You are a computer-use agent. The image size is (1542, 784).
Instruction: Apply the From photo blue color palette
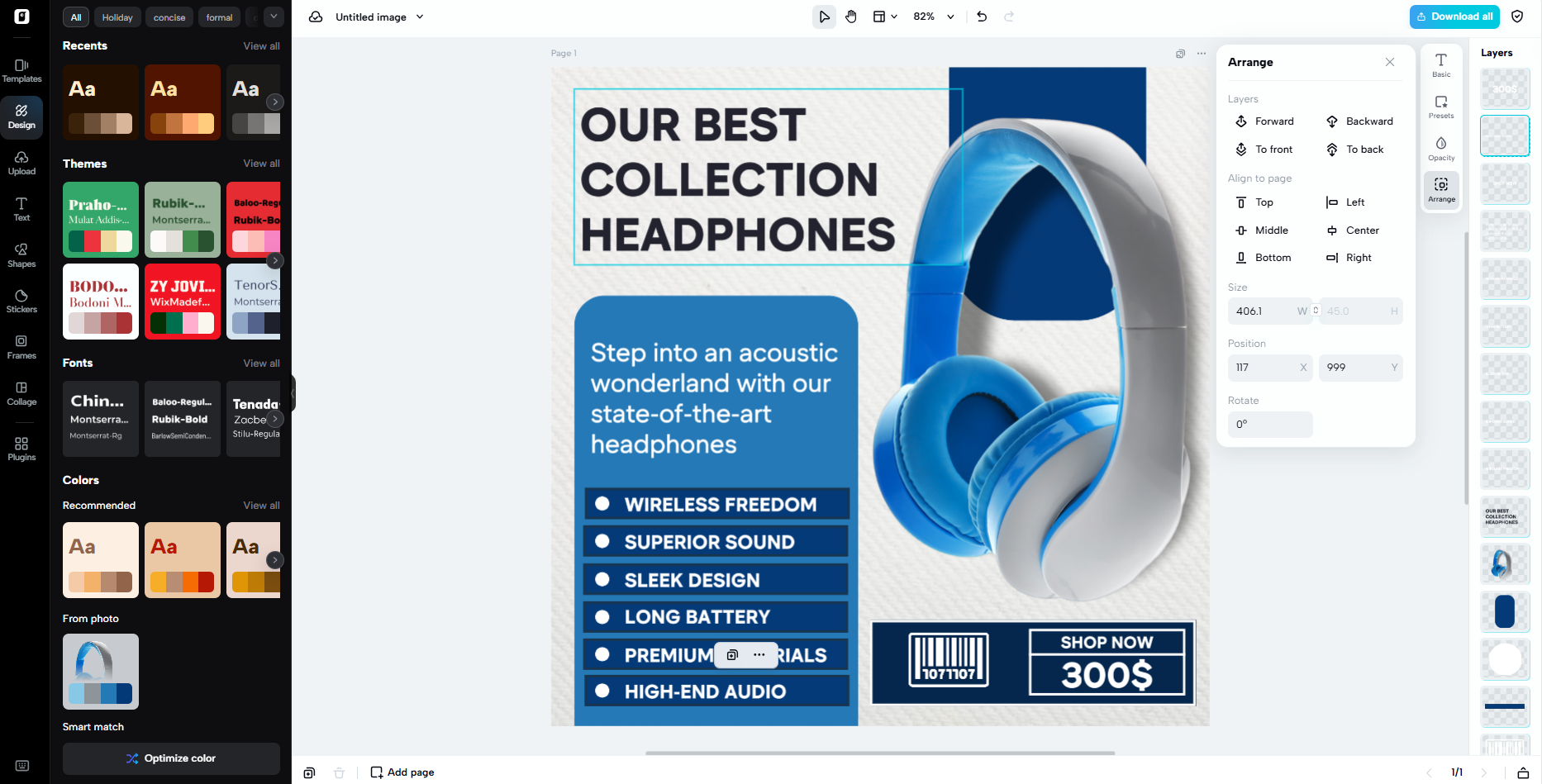click(x=101, y=672)
